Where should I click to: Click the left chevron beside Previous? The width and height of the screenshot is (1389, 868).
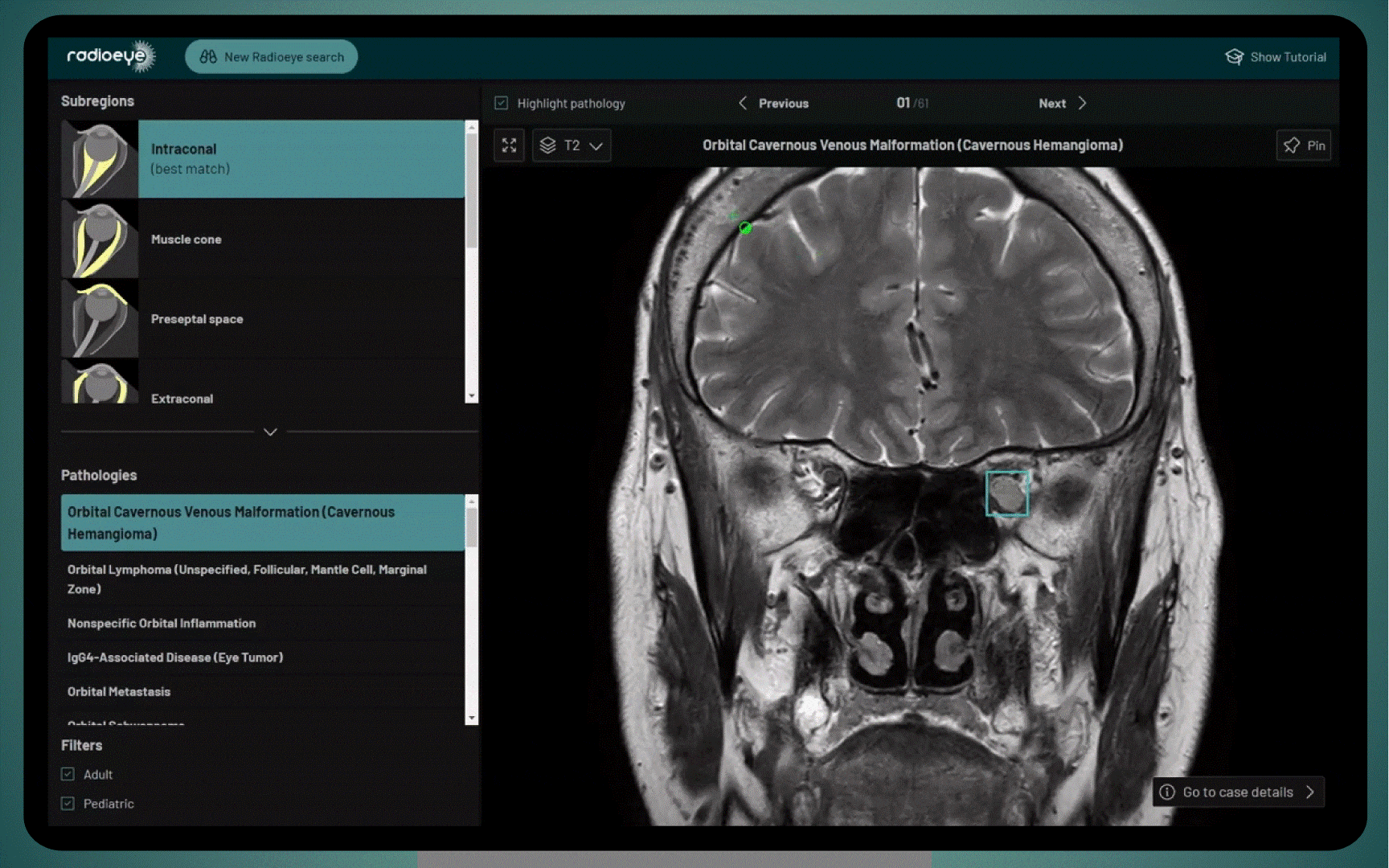743,103
